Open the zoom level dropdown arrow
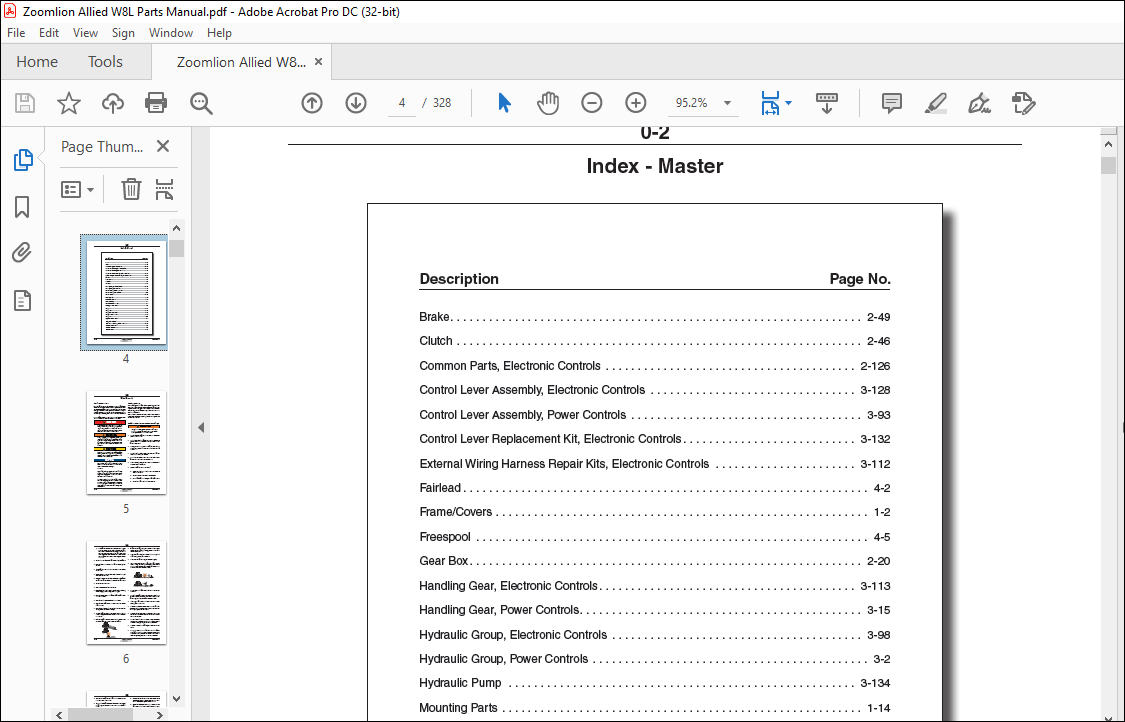 (728, 103)
